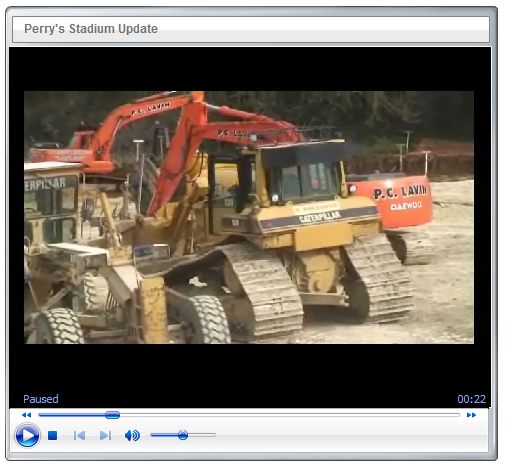Go to the previous track
Viewport: 507px width, 473px height.
pyautogui.click(x=79, y=435)
